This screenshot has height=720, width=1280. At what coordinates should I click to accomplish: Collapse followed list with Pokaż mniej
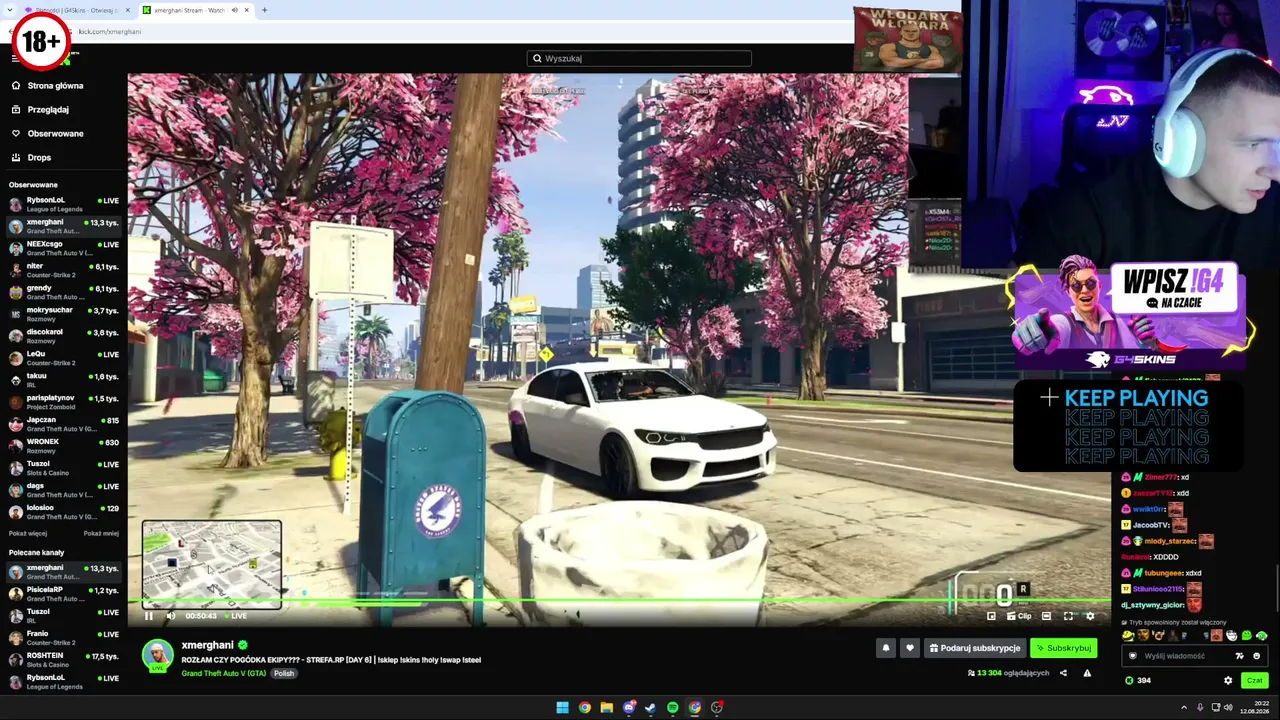point(101,533)
